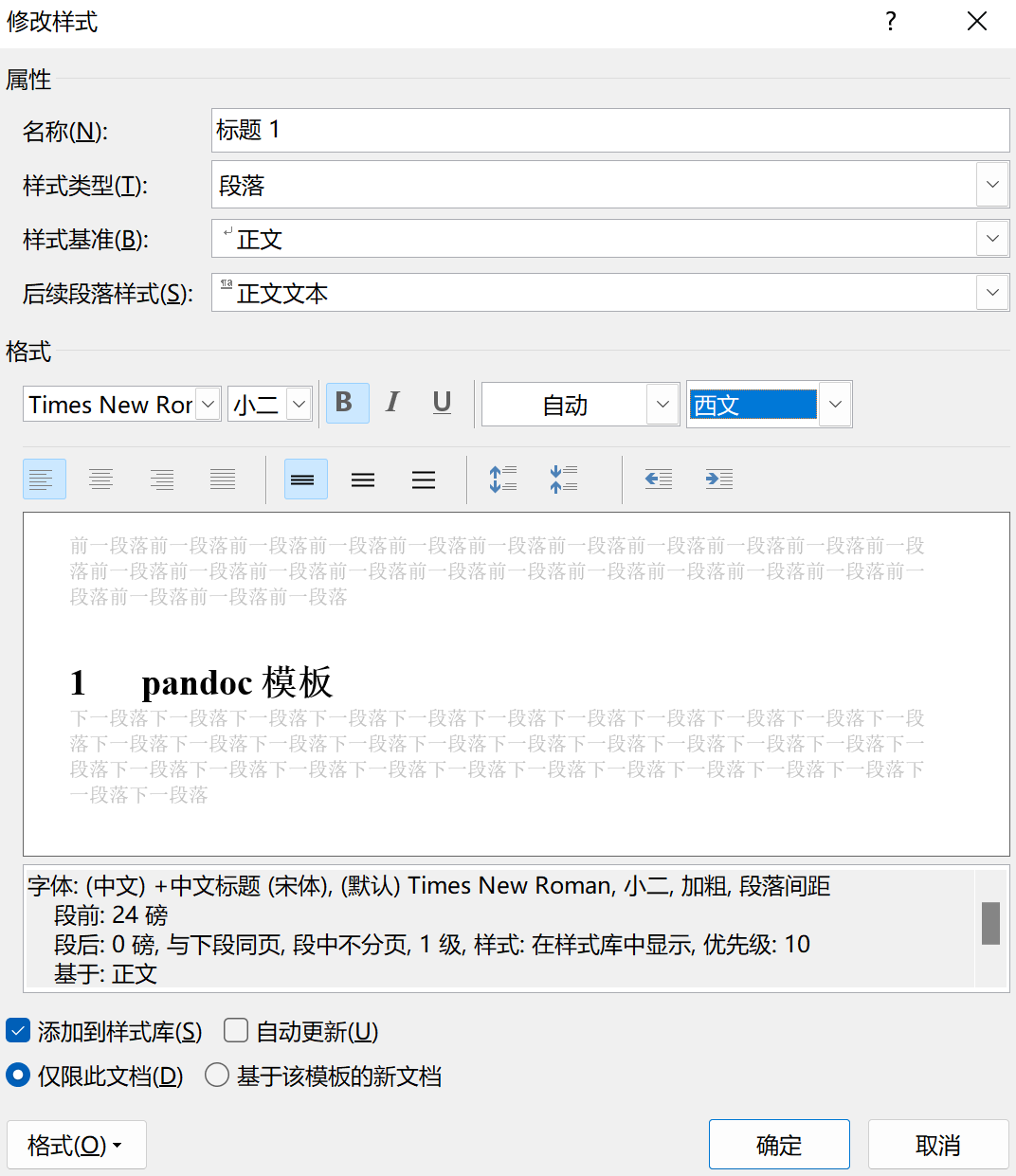This screenshot has height=1176, width=1016.
Task: Uncheck 添加到样式库 checkbox
Action: click(18, 1031)
